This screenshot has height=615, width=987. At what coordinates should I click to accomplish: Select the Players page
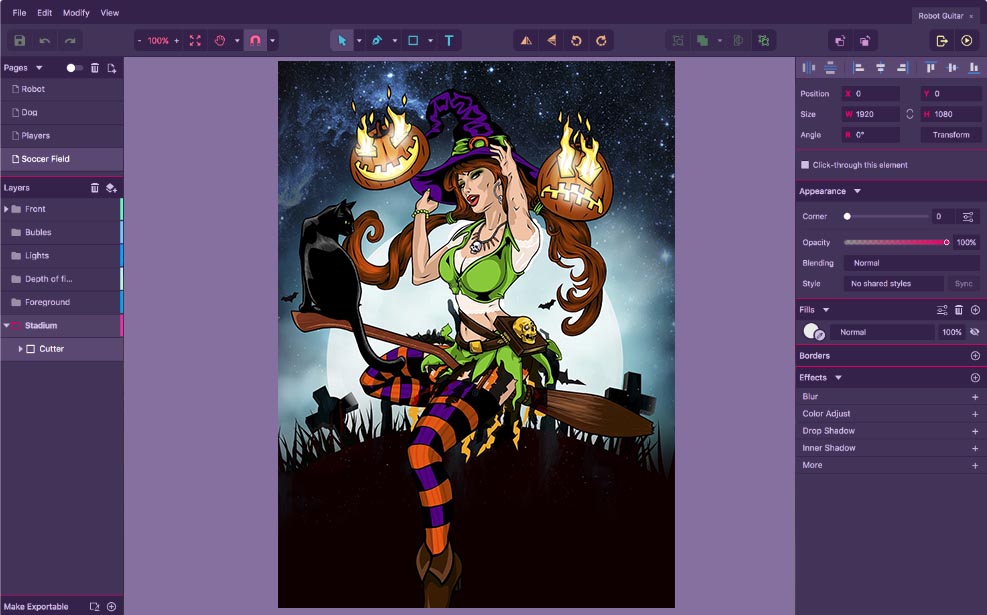[x=62, y=136]
